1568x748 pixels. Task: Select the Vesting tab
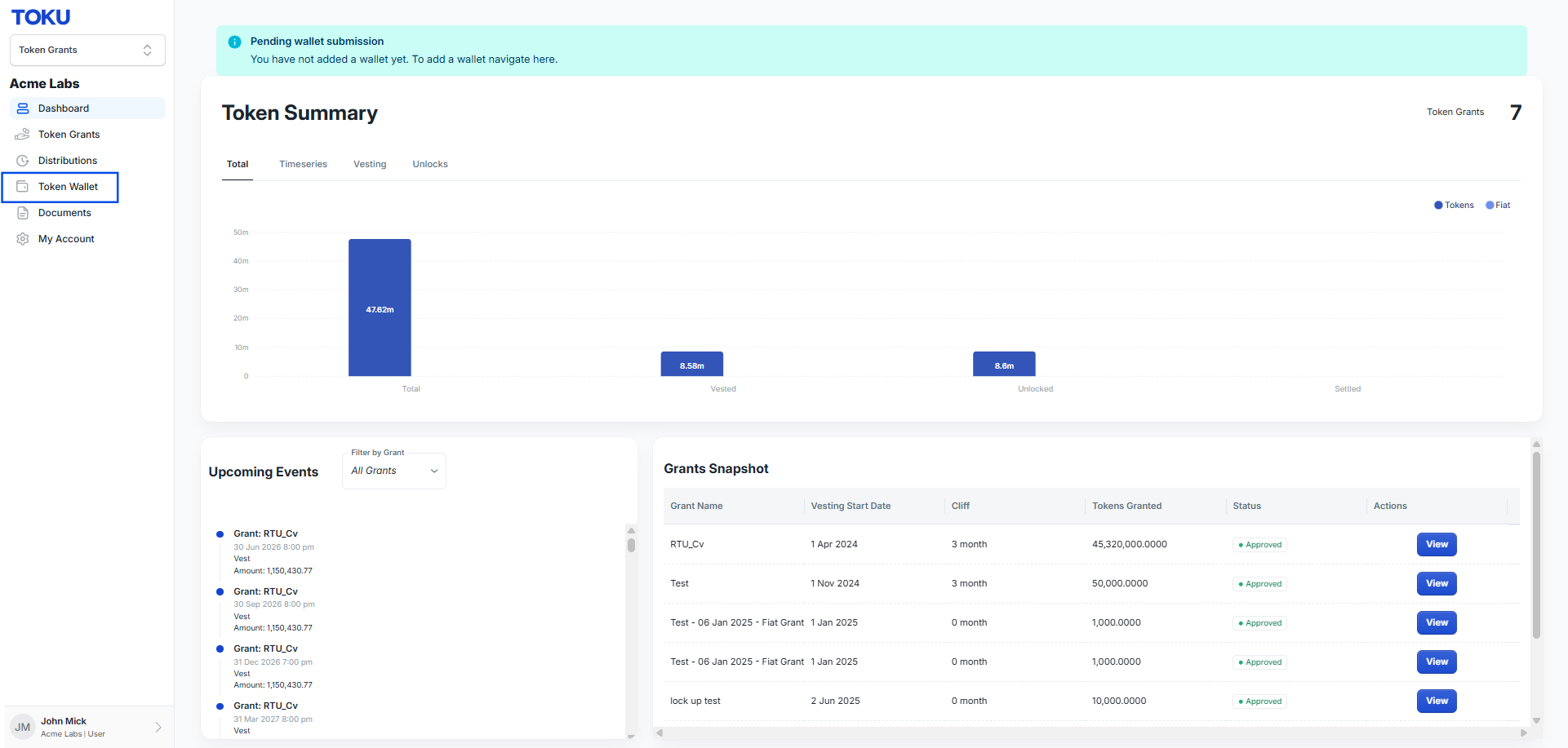point(370,164)
